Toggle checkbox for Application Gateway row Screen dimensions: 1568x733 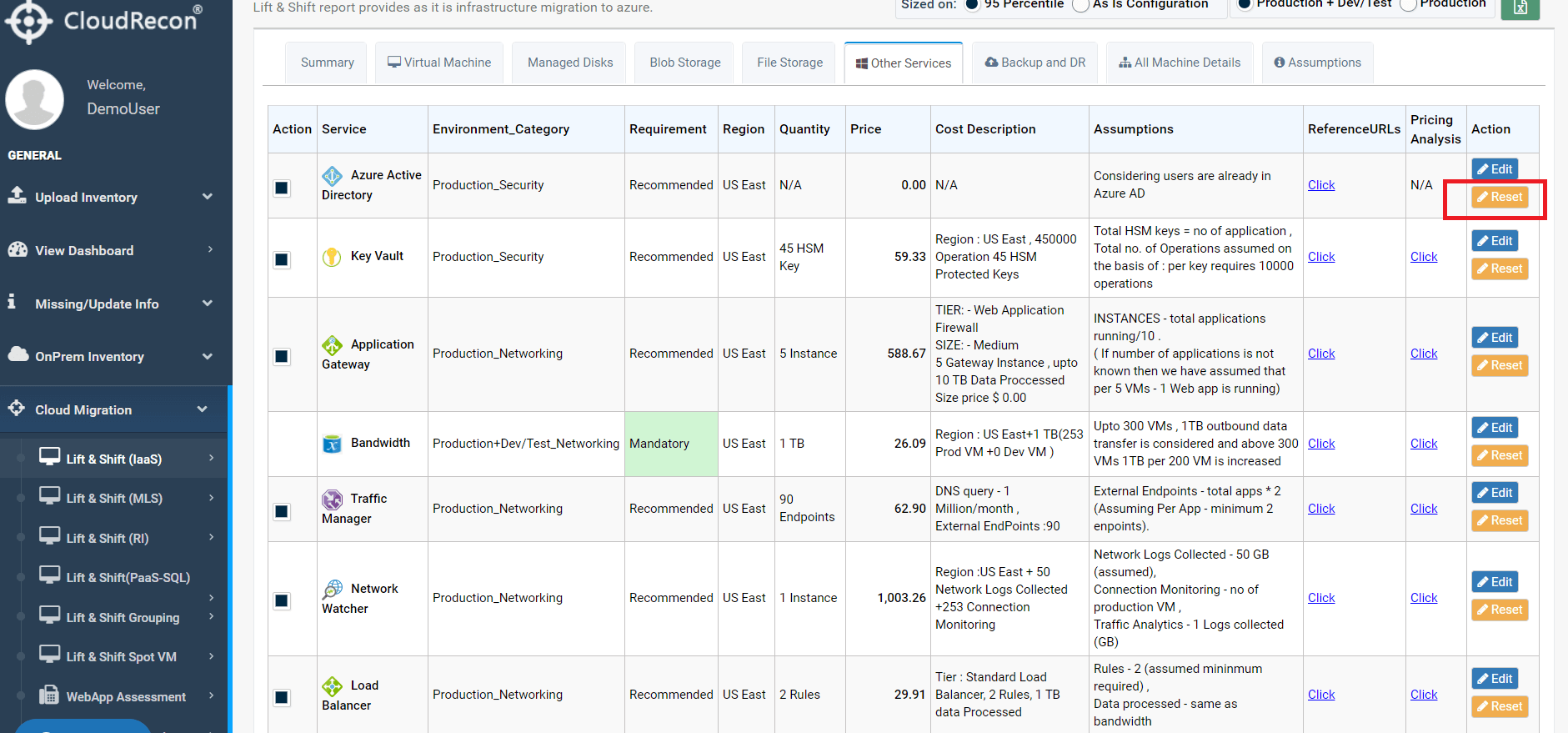click(x=282, y=356)
